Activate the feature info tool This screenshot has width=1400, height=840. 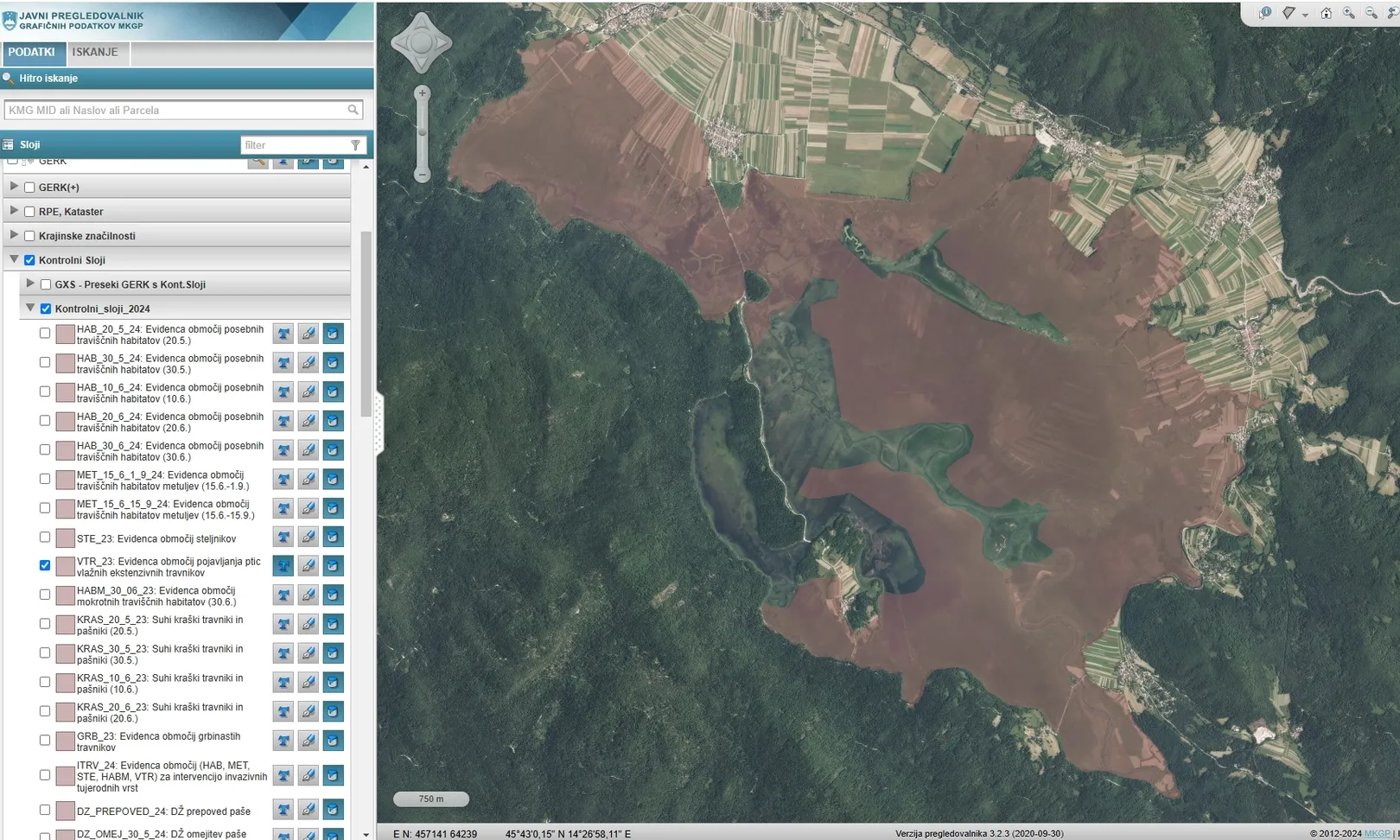tap(1265, 13)
